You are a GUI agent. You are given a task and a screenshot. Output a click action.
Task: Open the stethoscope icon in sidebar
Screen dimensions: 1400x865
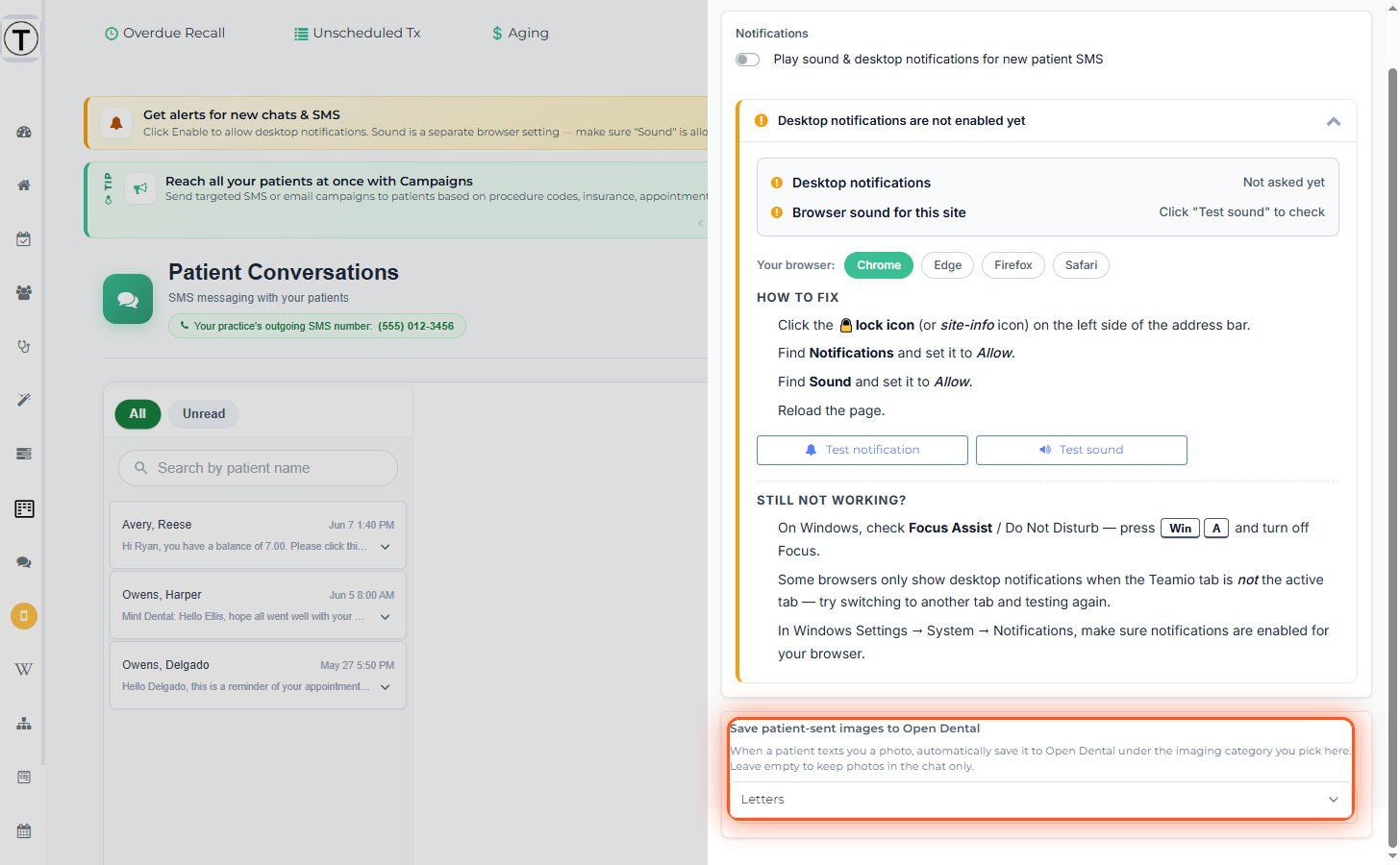[x=24, y=346]
